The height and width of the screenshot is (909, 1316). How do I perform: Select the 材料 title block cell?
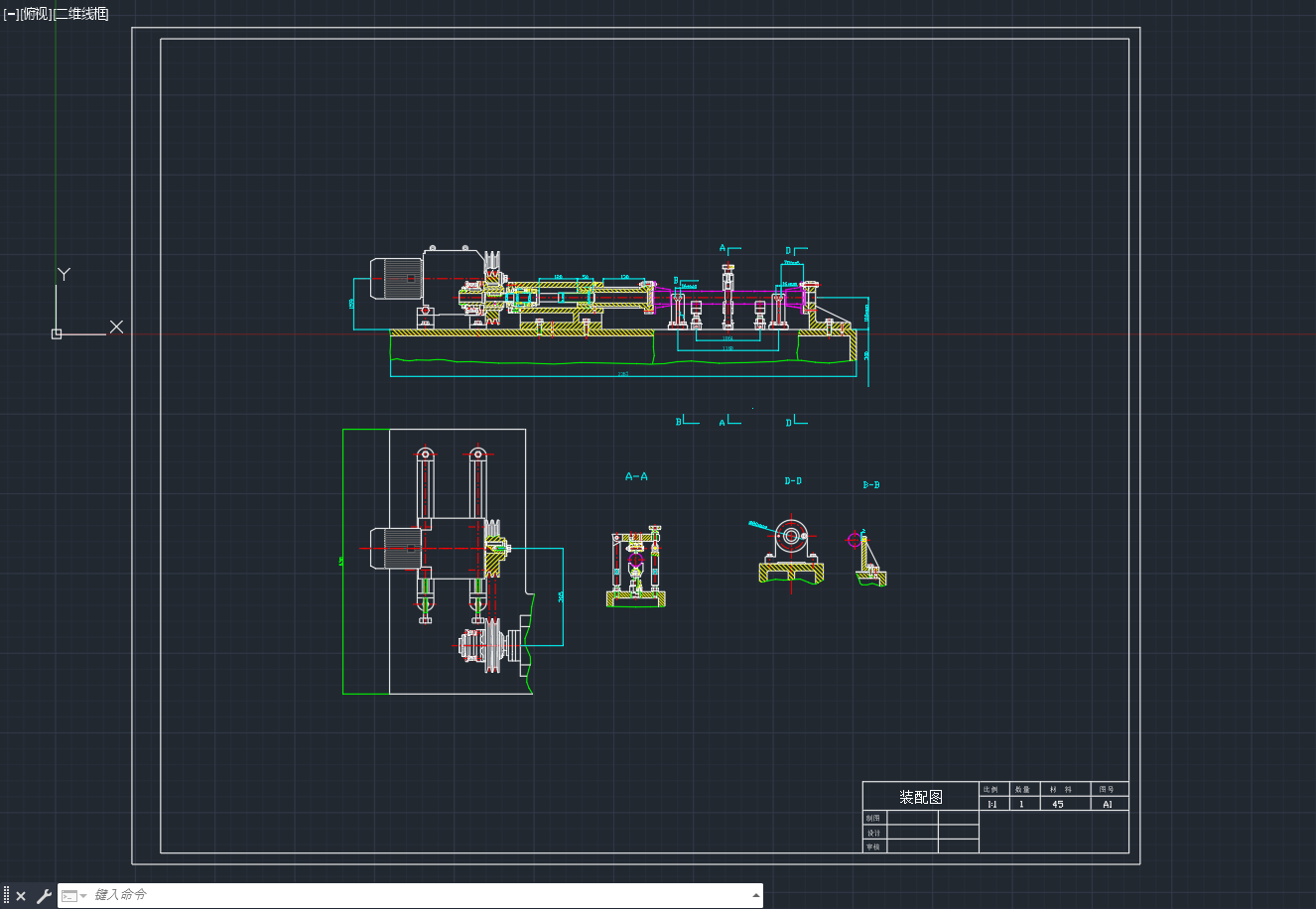click(1064, 789)
